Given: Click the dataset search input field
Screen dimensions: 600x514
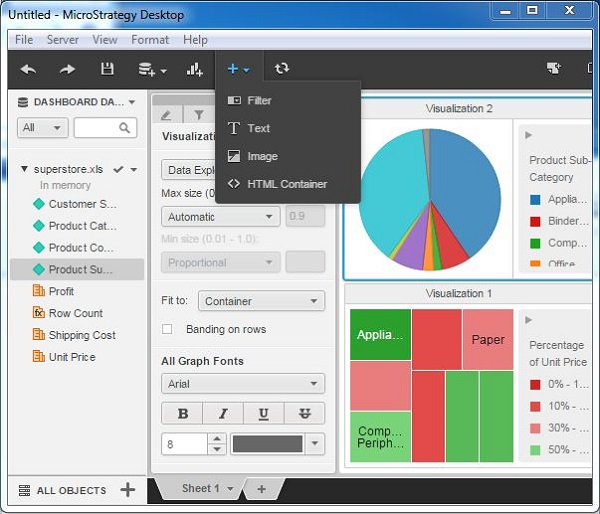Looking at the screenshot, I should [104, 128].
